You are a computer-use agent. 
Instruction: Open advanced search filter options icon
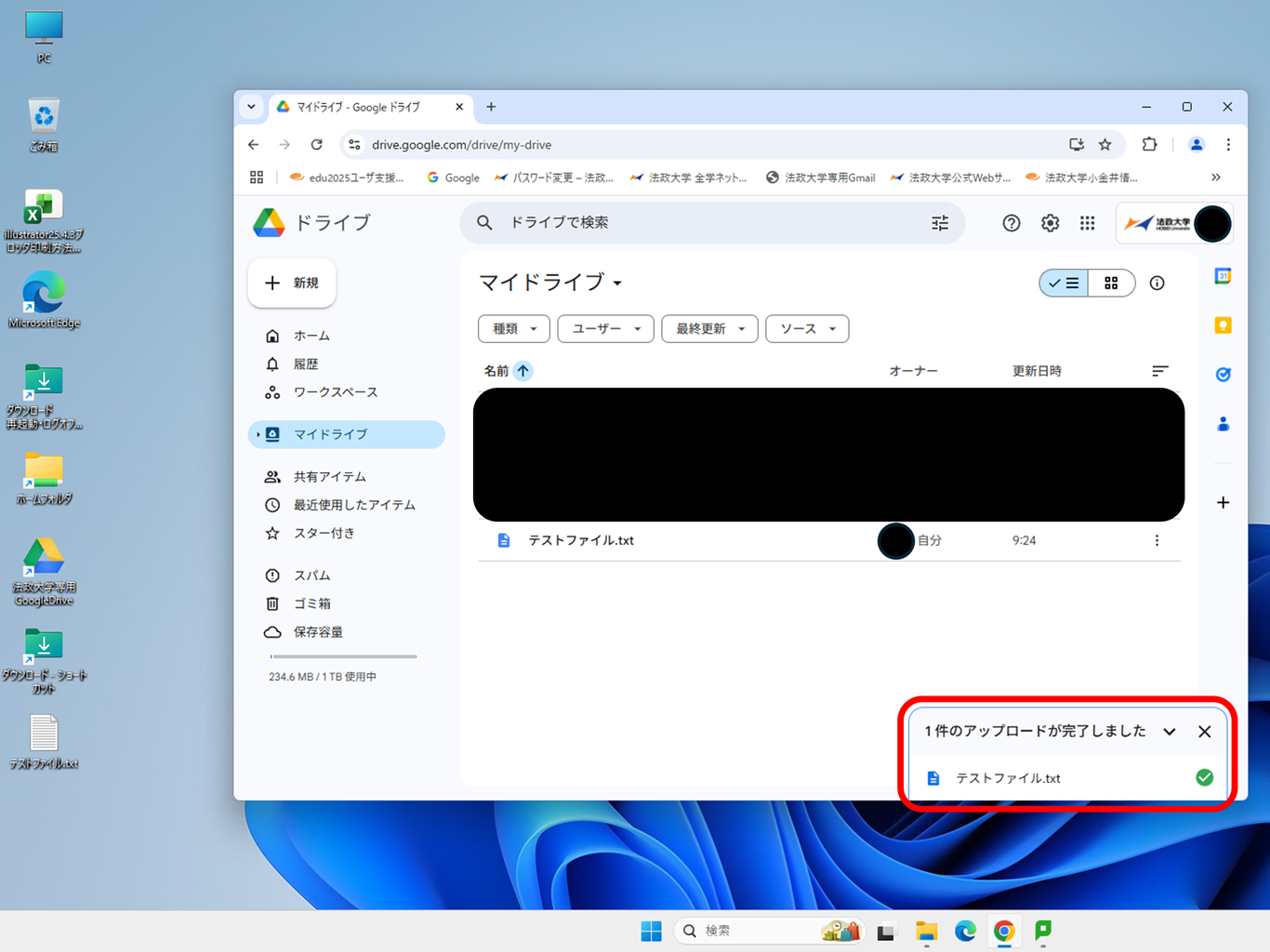[x=940, y=223]
